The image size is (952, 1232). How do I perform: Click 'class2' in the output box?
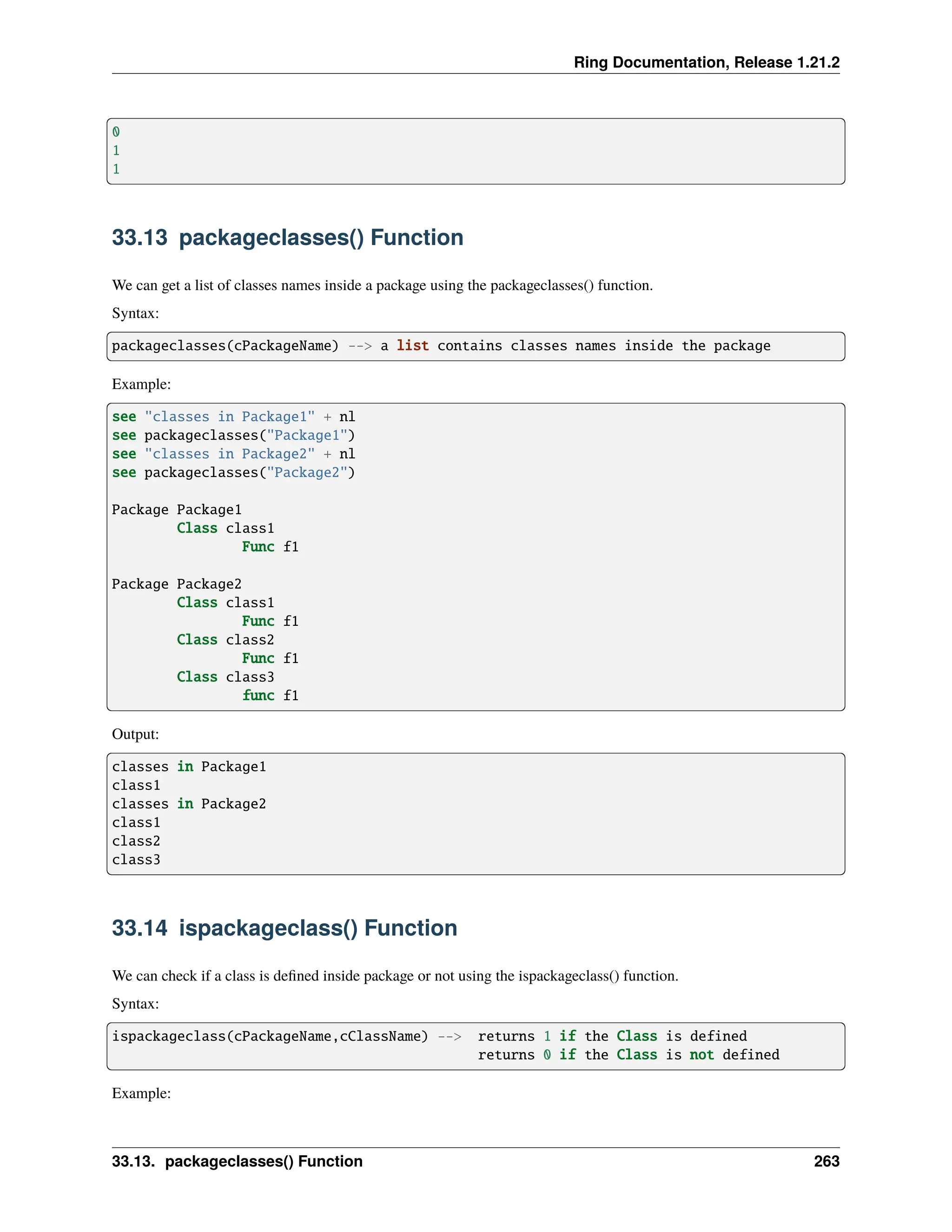136,841
